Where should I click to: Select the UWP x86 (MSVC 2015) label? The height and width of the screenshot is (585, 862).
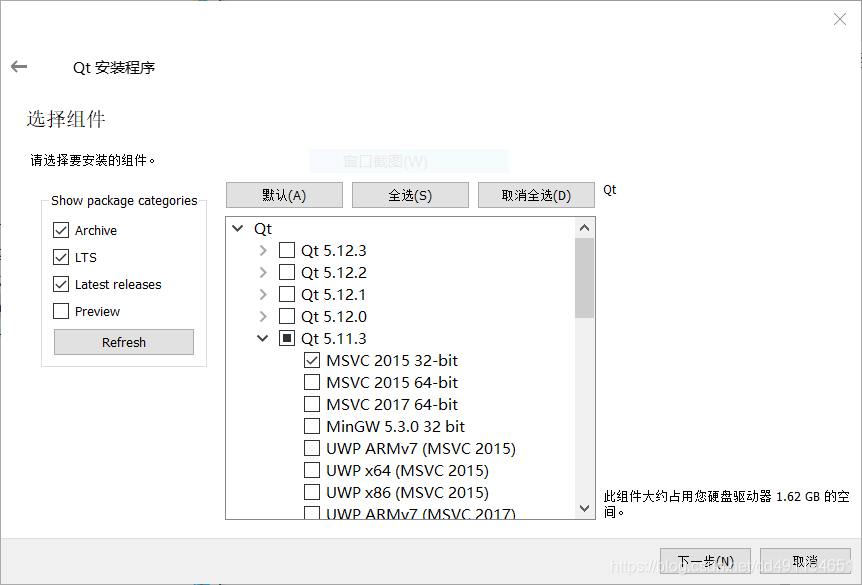407,493
